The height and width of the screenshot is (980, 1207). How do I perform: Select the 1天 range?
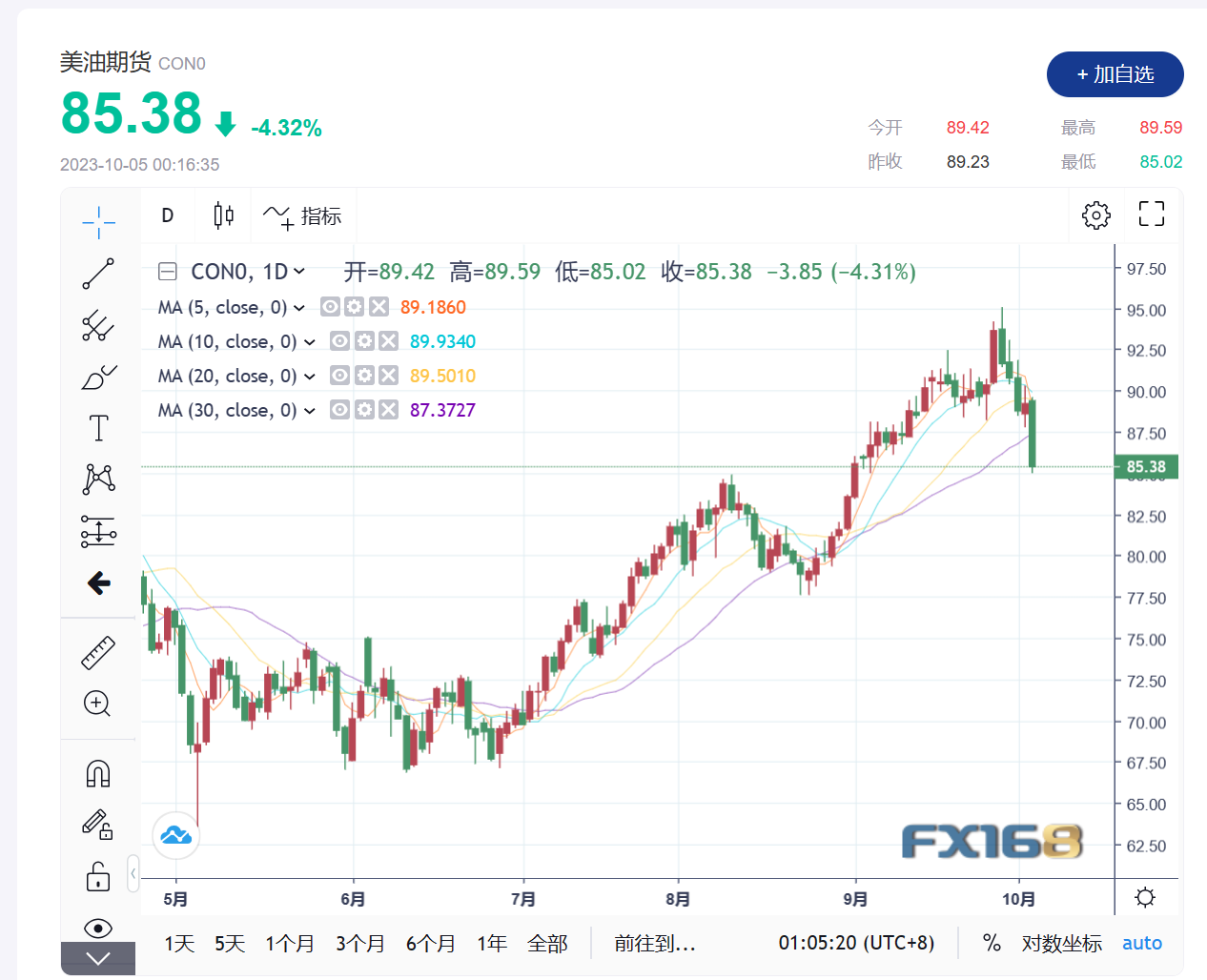[x=179, y=944]
